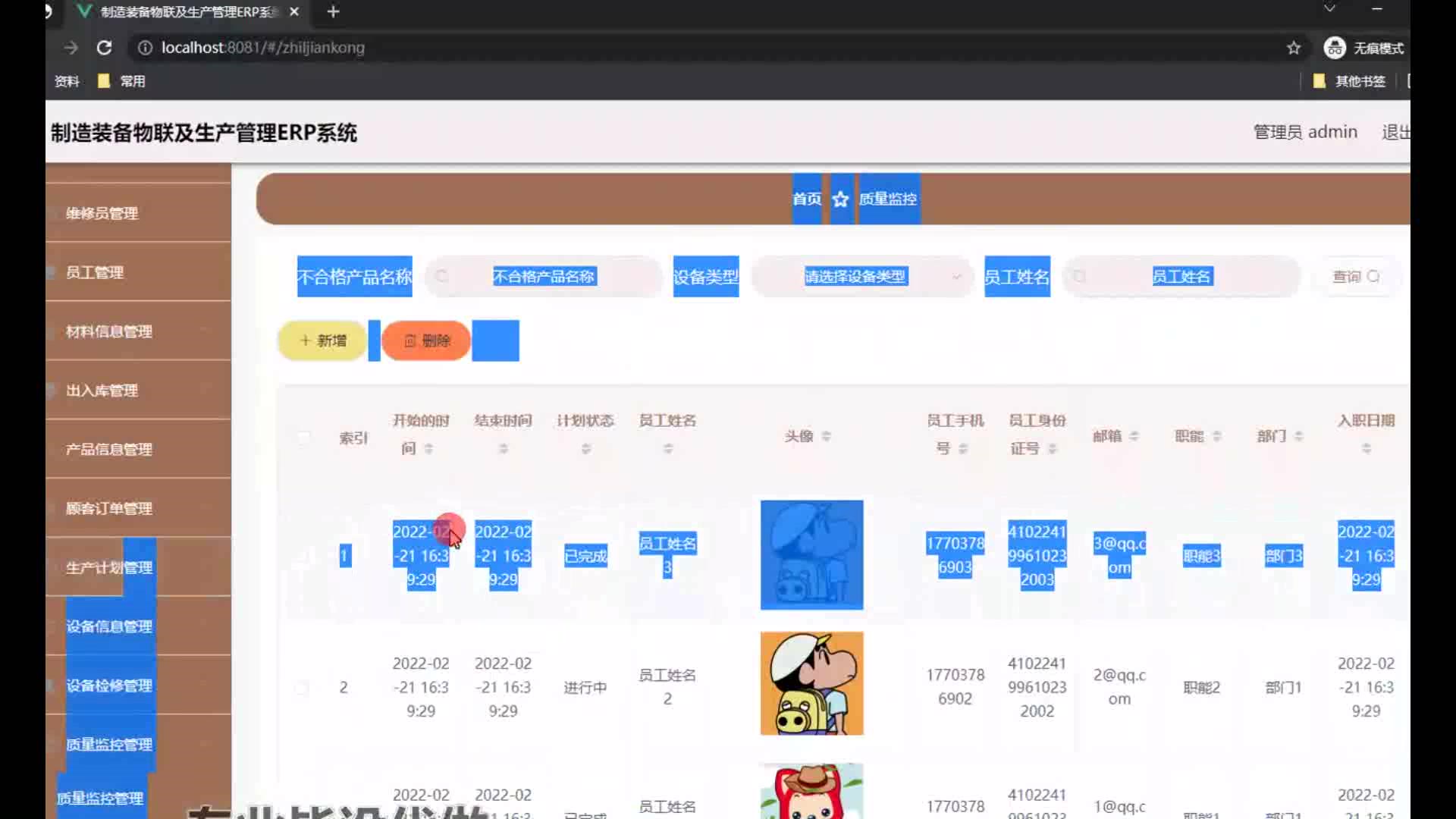Image resolution: width=1456 pixels, height=819 pixels.
Task: Click the browser address bar URL
Action: click(x=262, y=48)
